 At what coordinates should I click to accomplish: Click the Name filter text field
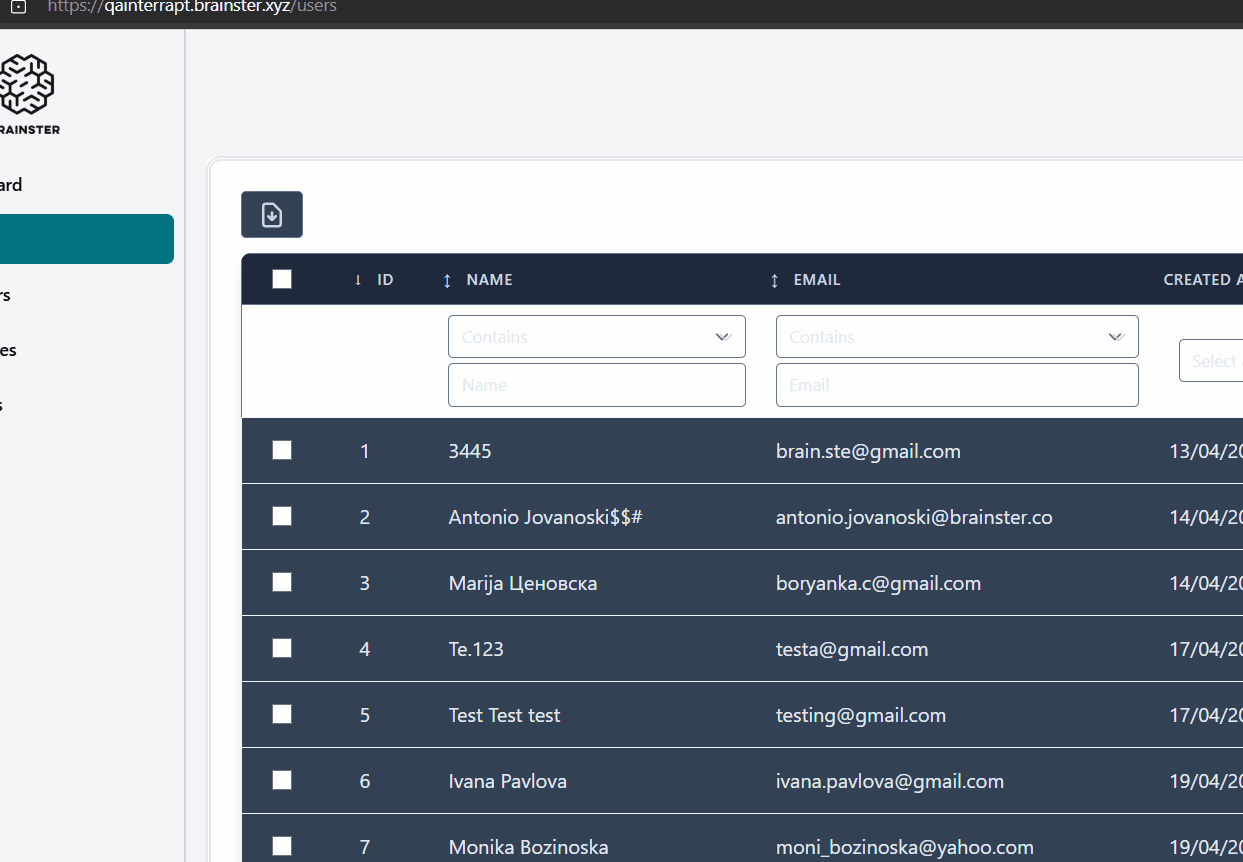coord(596,385)
